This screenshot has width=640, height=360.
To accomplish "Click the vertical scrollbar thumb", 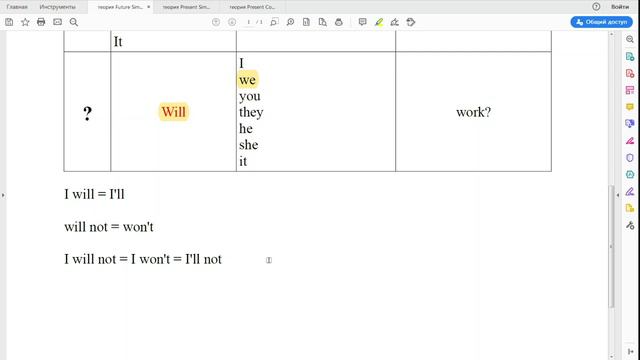I will (x=611, y=246).
